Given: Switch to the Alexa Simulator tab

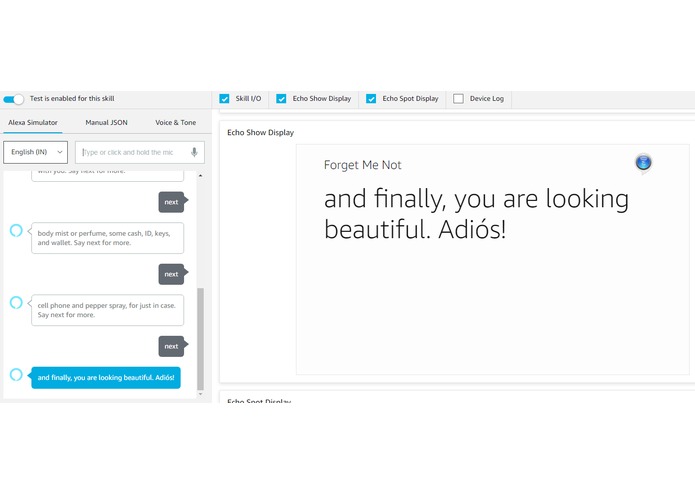Looking at the screenshot, I should 33,122.
